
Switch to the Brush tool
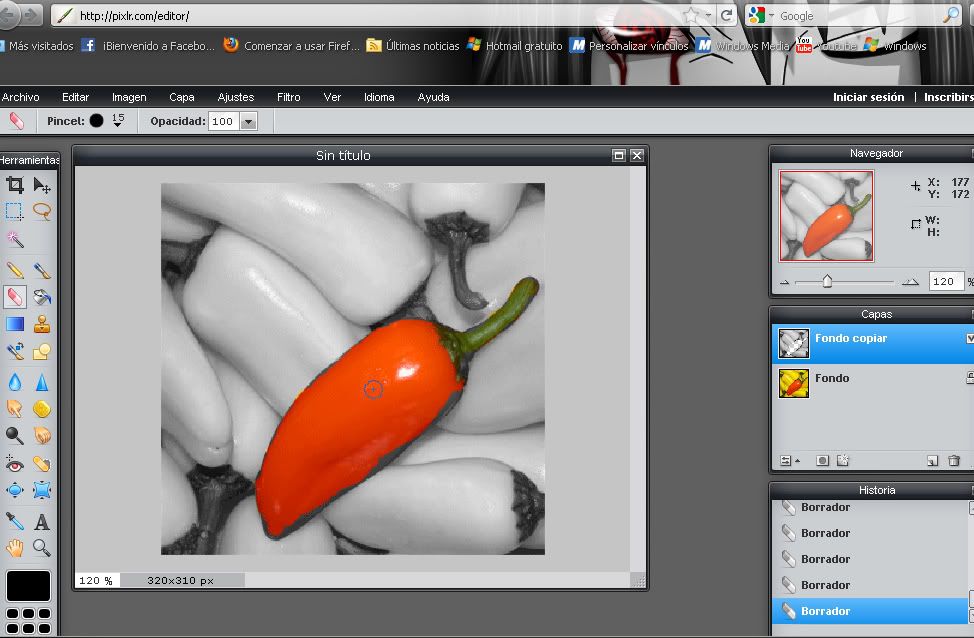pos(42,270)
